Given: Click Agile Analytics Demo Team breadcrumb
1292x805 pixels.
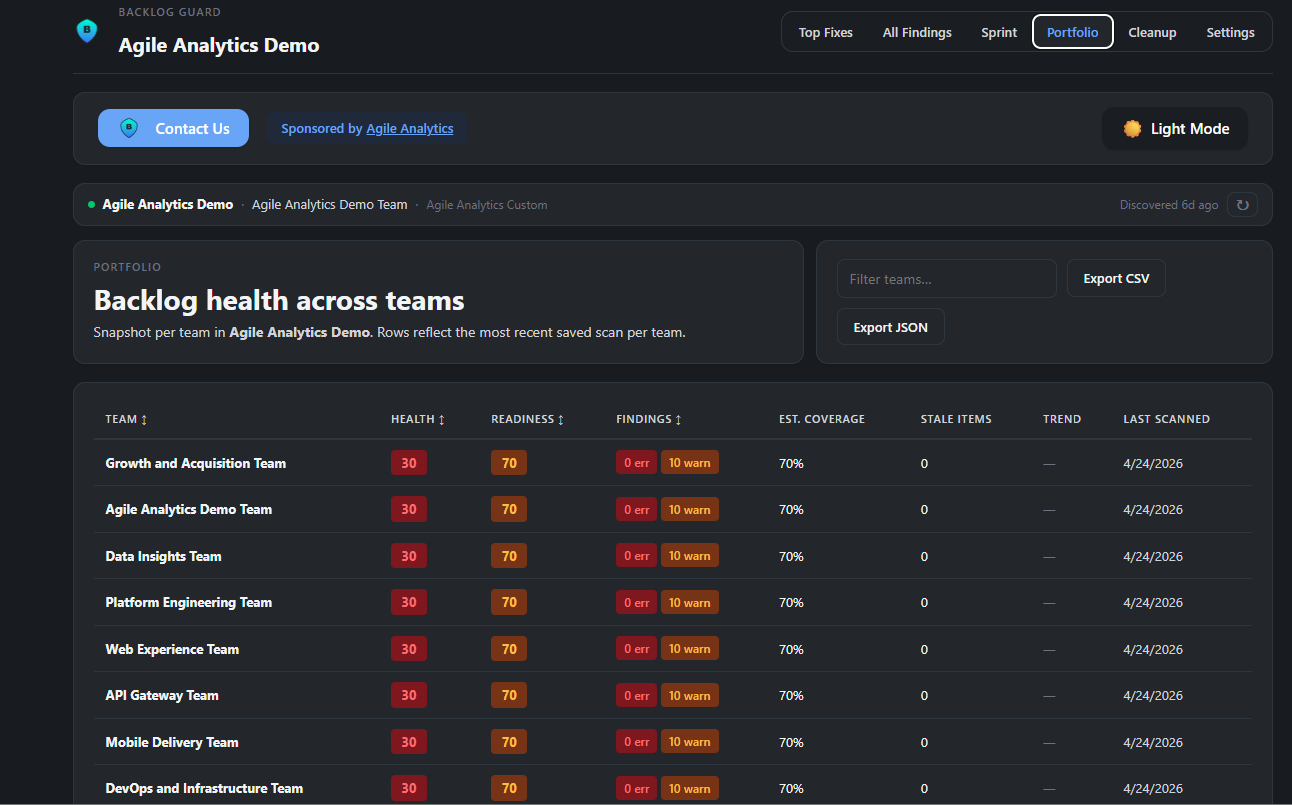Looking at the screenshot, I should [x=330, y=205].
